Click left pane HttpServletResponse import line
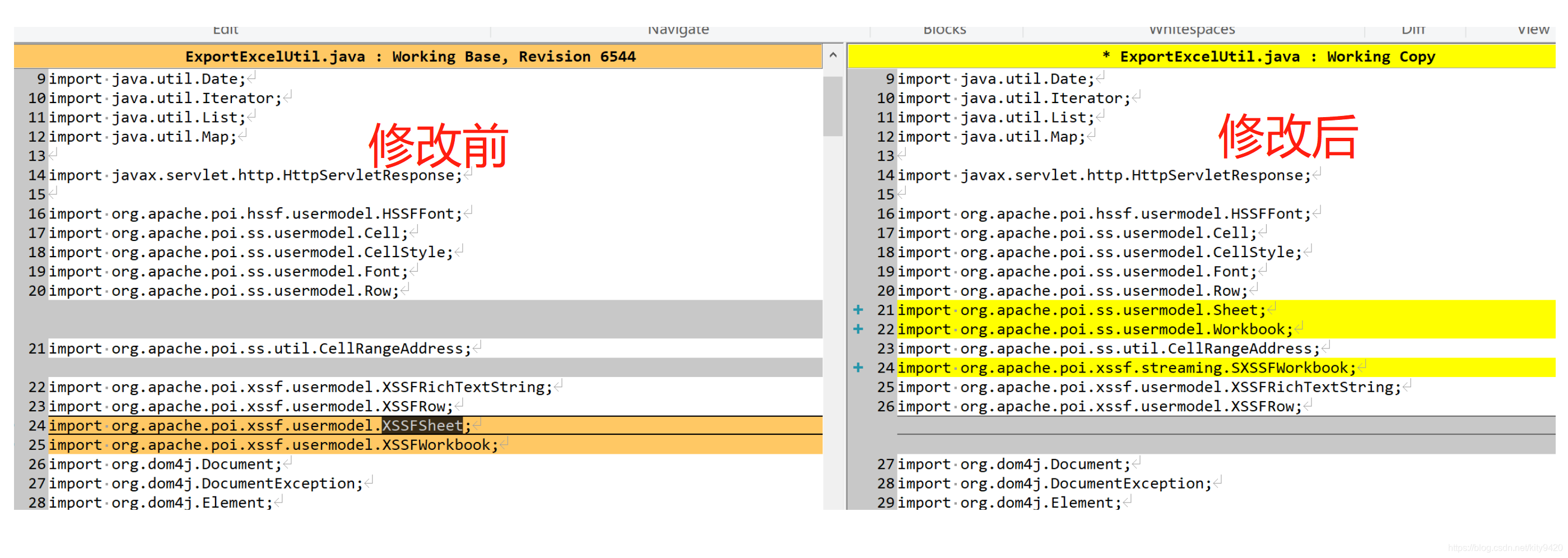1568x558 pixels. point(255,175)
